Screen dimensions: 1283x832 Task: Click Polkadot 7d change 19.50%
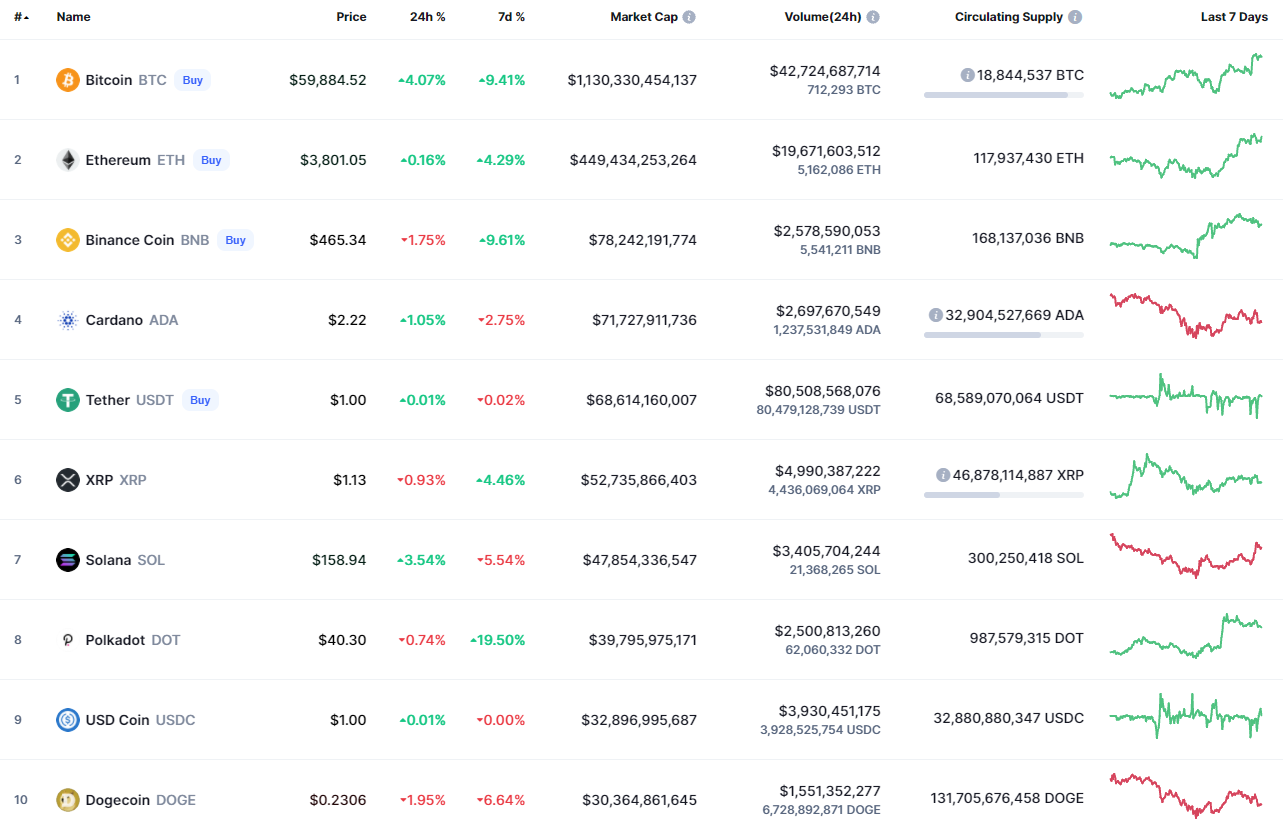click(498, 640)
